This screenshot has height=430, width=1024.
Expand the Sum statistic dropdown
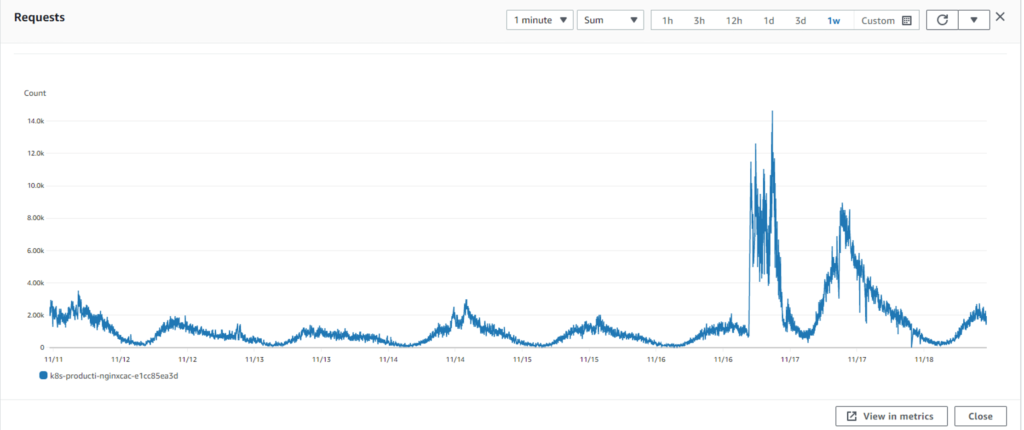610,20
